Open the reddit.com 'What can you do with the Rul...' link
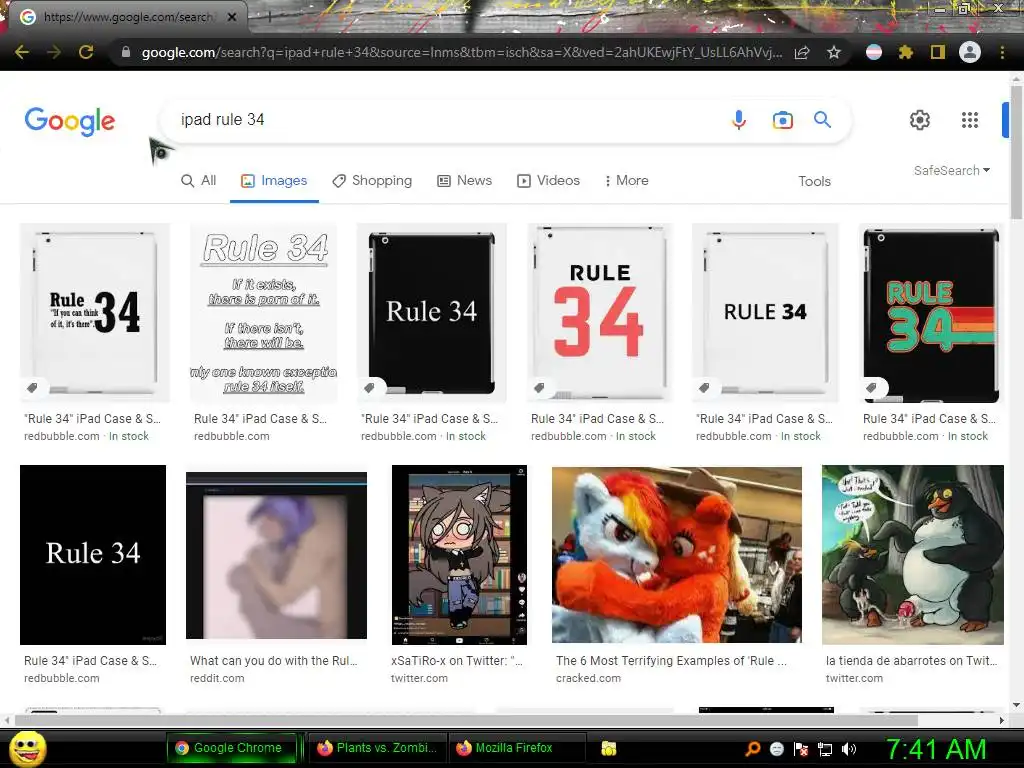 (x=274, y=660)
